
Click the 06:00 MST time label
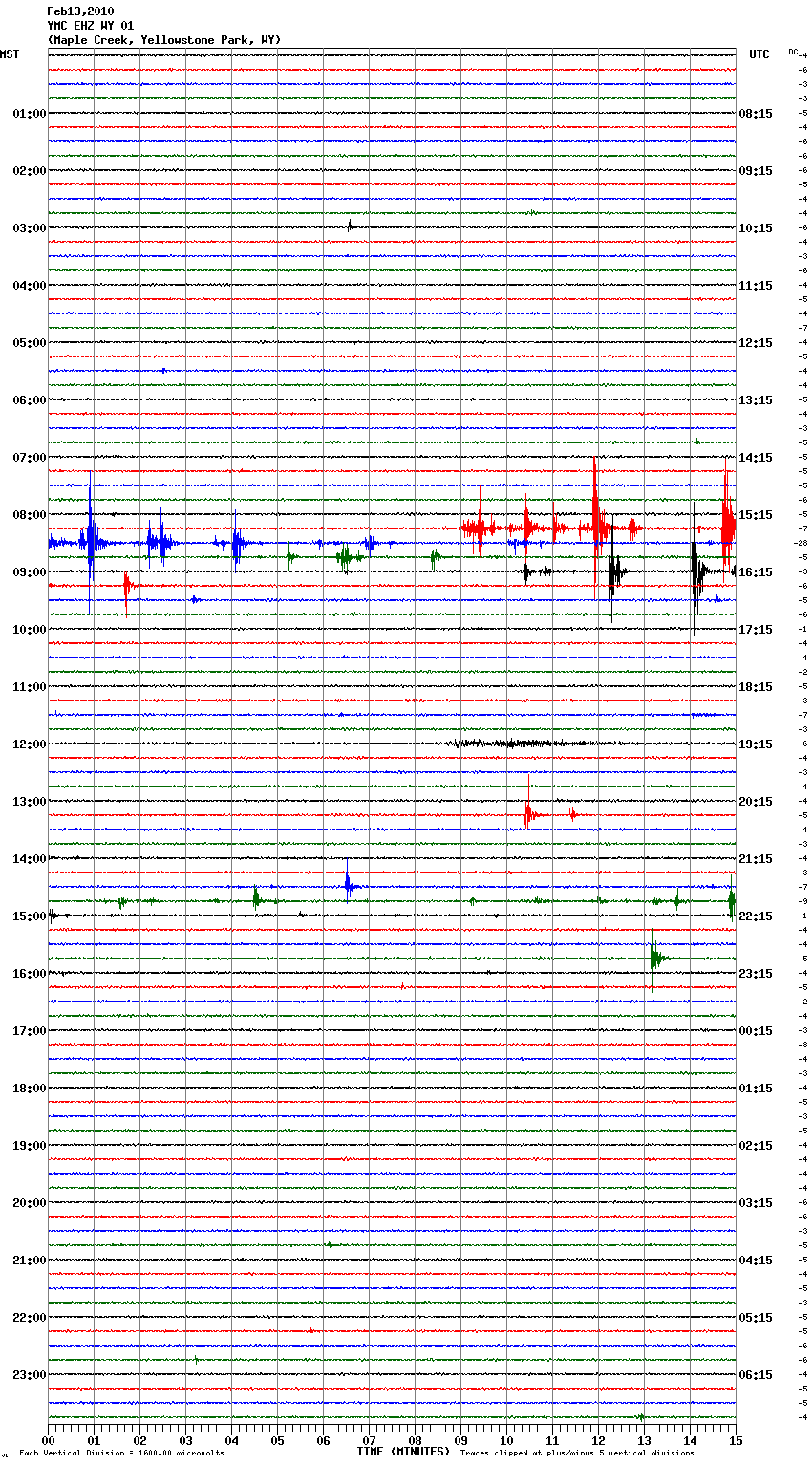tap(30, 400)
